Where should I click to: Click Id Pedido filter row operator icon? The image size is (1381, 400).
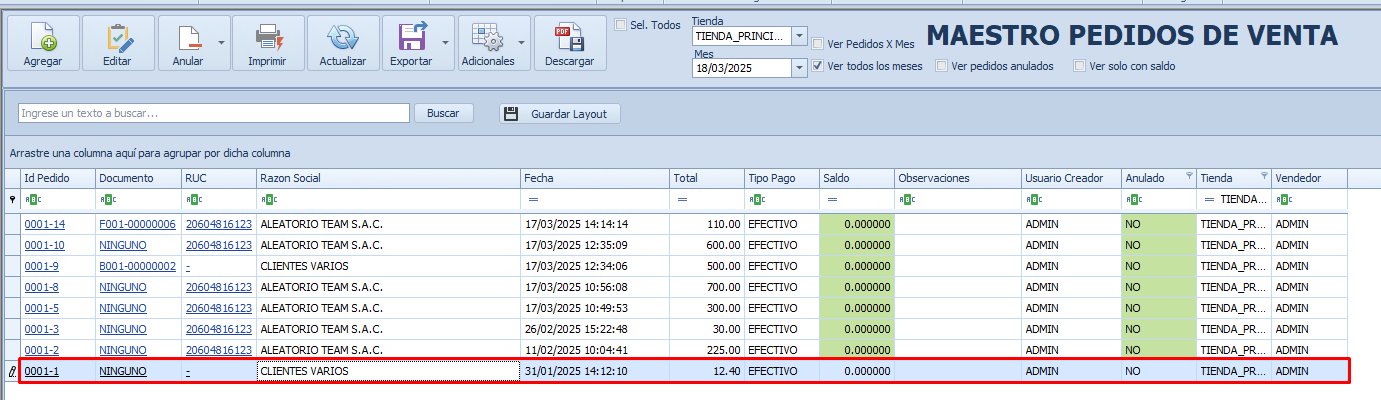click(32, 200)
